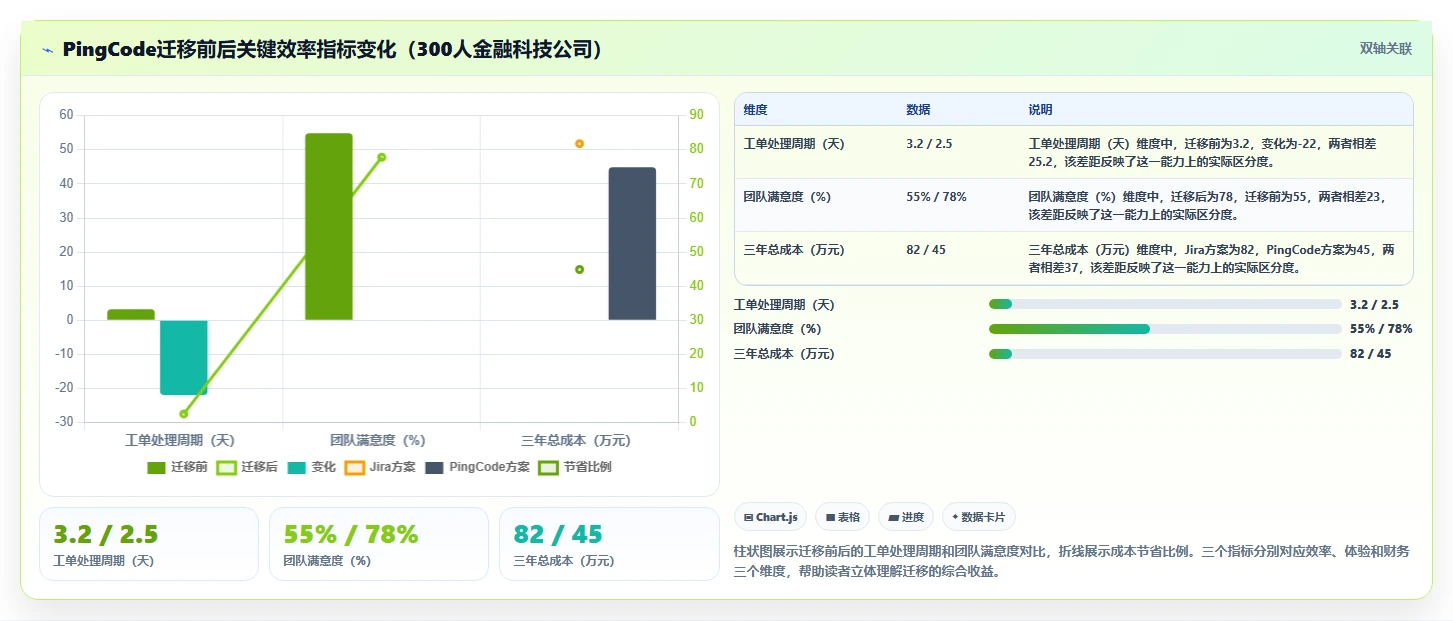The height and width of the screenshot is (621, 1453).
Task: Click progress value 55% / 78% on the right
Action: click(1381, 329)
